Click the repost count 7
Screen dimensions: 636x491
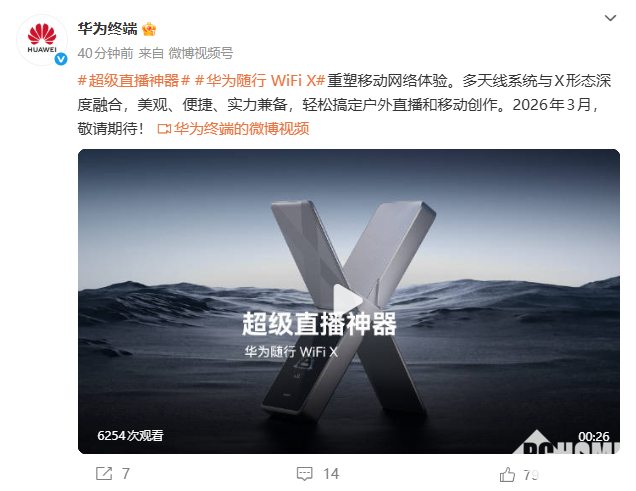pyautogui.click(x=126, y=474)
